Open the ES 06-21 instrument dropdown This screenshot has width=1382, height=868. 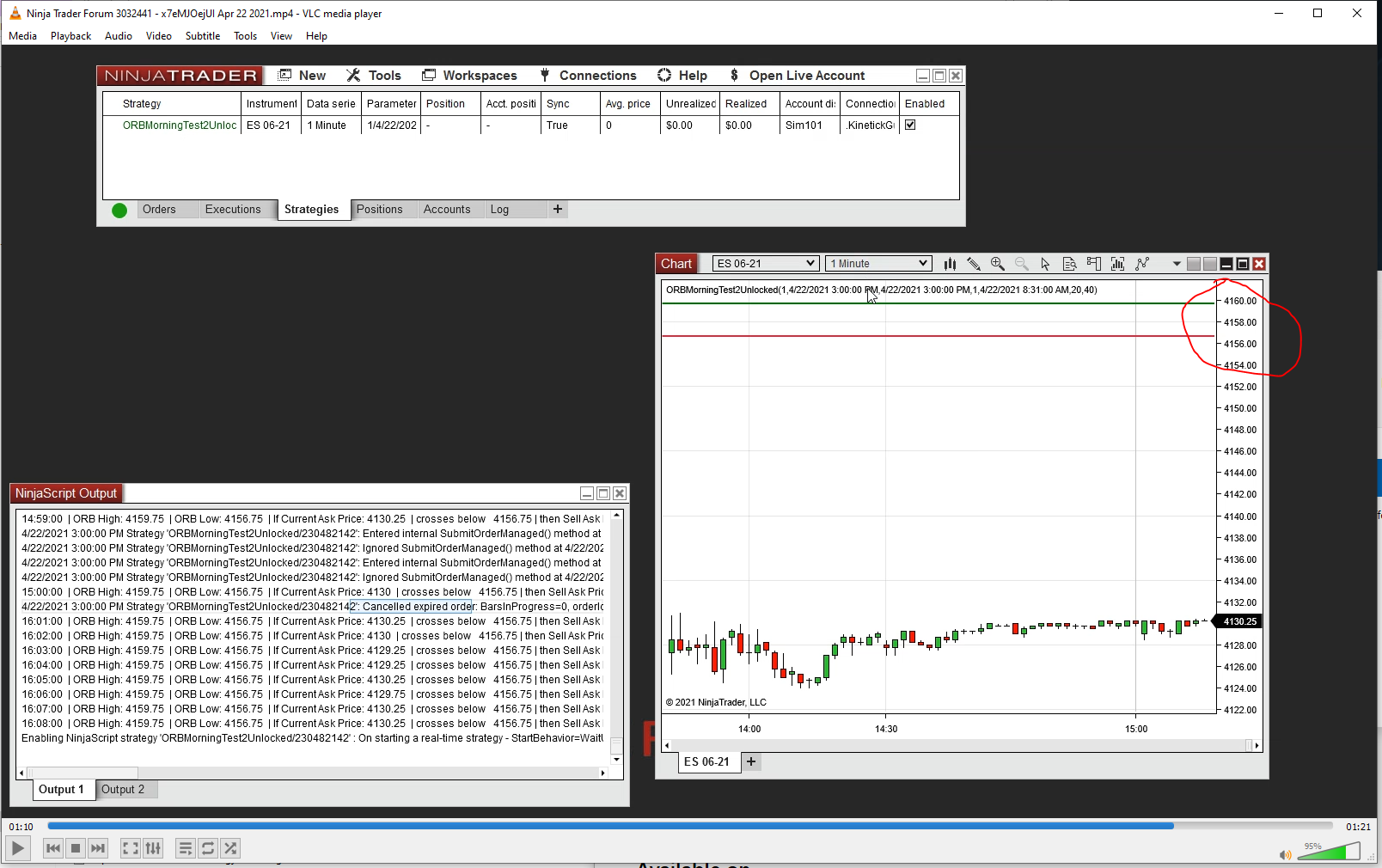[765, 264]
